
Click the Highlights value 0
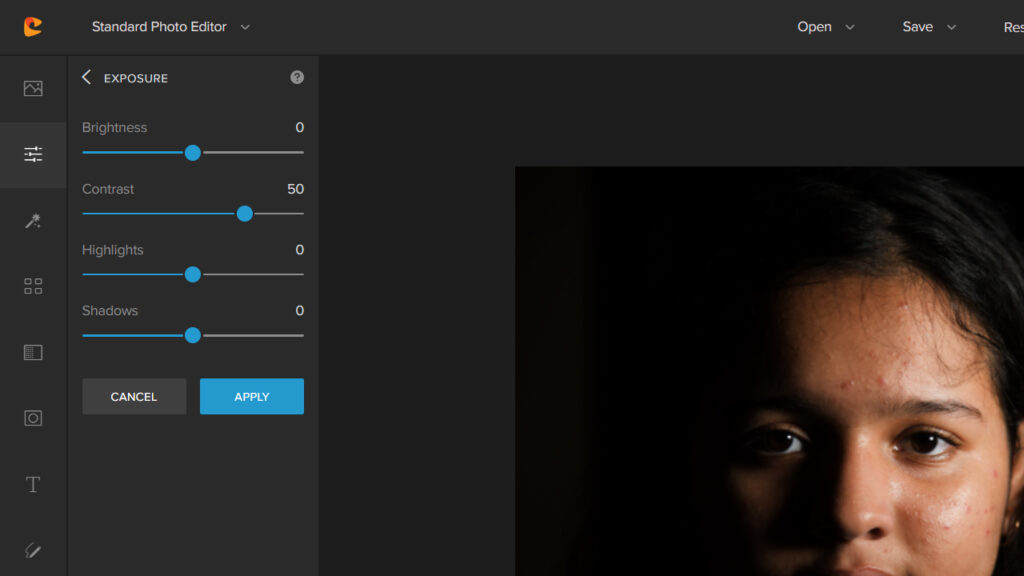click(x=300, y=249)
